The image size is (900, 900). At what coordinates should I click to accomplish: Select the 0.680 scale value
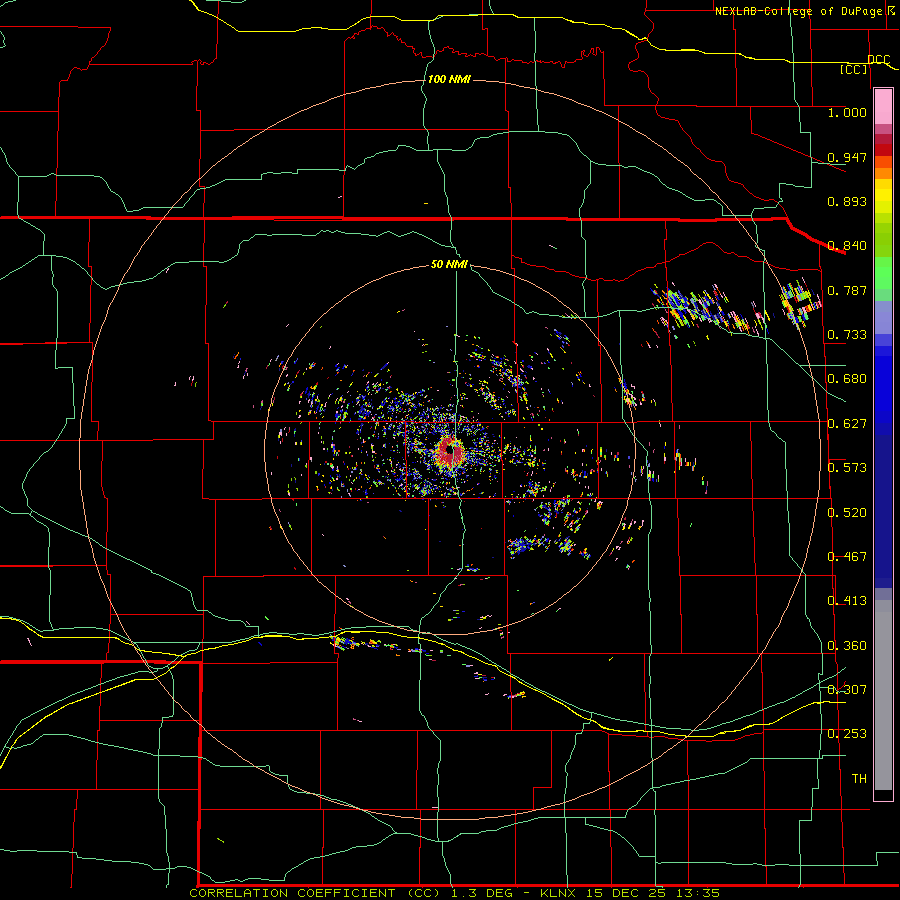(x=847, y=379)
